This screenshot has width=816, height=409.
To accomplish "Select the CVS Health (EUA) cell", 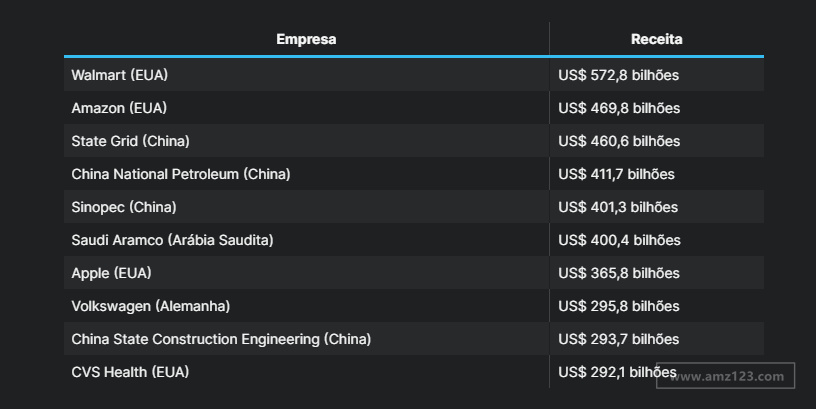I will click(x=130, y=372).
